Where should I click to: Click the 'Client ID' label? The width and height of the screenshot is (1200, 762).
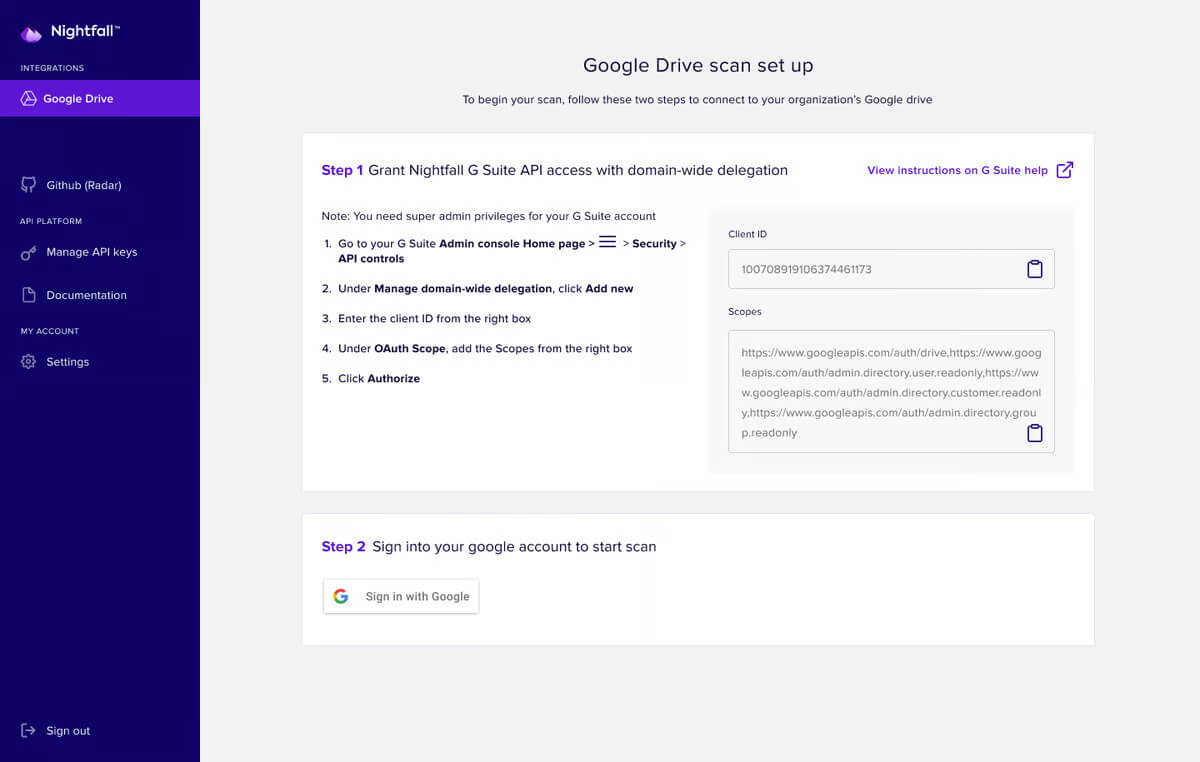(747, 234)
